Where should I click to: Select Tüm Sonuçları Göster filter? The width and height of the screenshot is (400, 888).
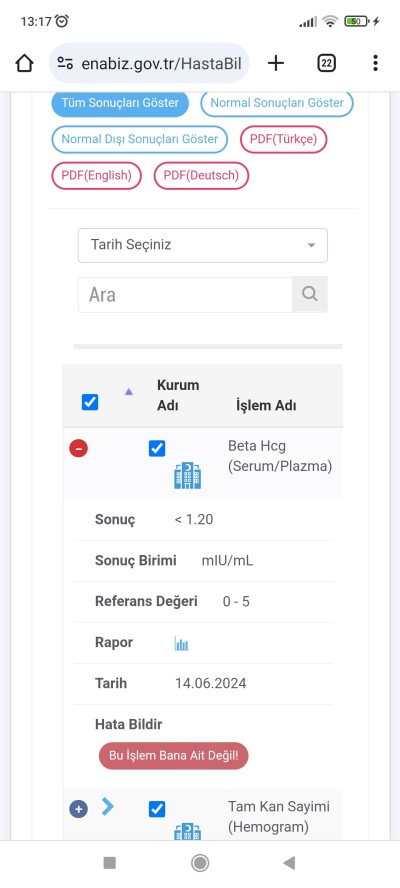tap(120, 103)
